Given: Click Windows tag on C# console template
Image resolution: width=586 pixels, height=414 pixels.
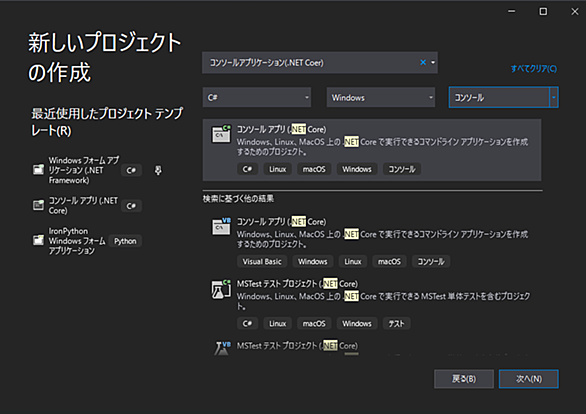Looking at the screenshot, I should tap(357, 169).
